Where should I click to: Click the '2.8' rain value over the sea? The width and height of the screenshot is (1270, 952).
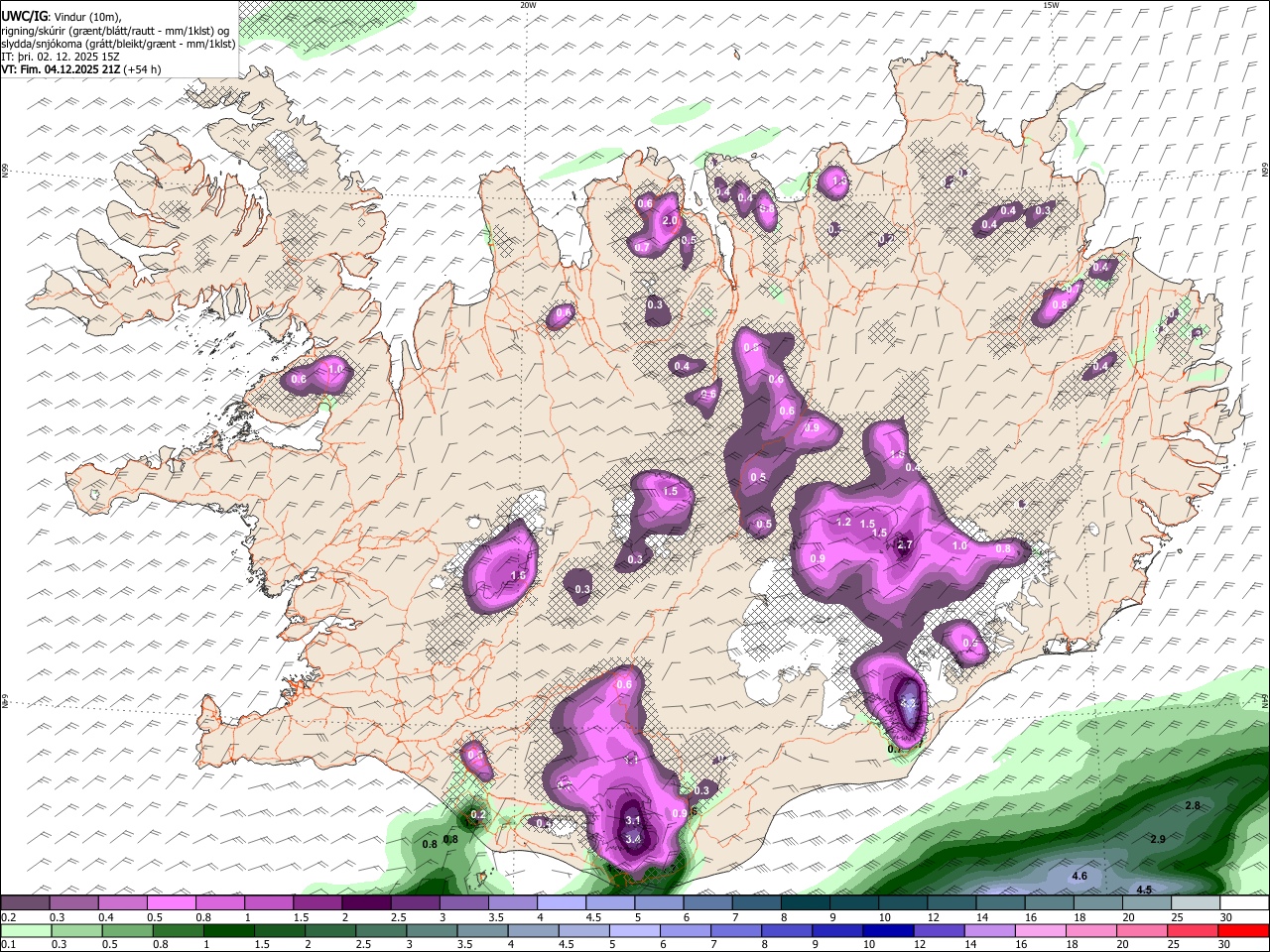(1193, 806)
